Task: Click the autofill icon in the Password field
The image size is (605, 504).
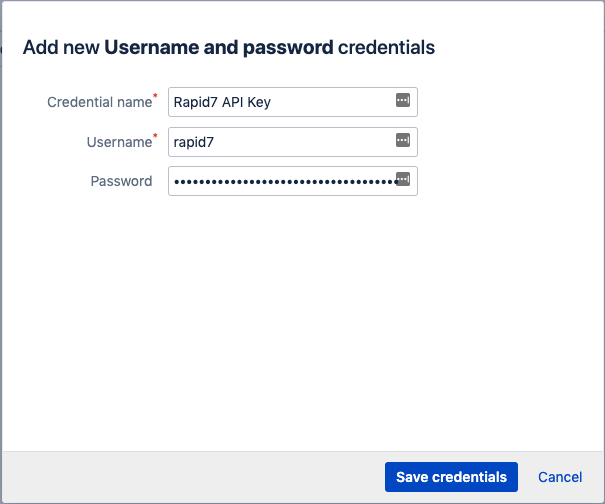Action: (403, 179)
